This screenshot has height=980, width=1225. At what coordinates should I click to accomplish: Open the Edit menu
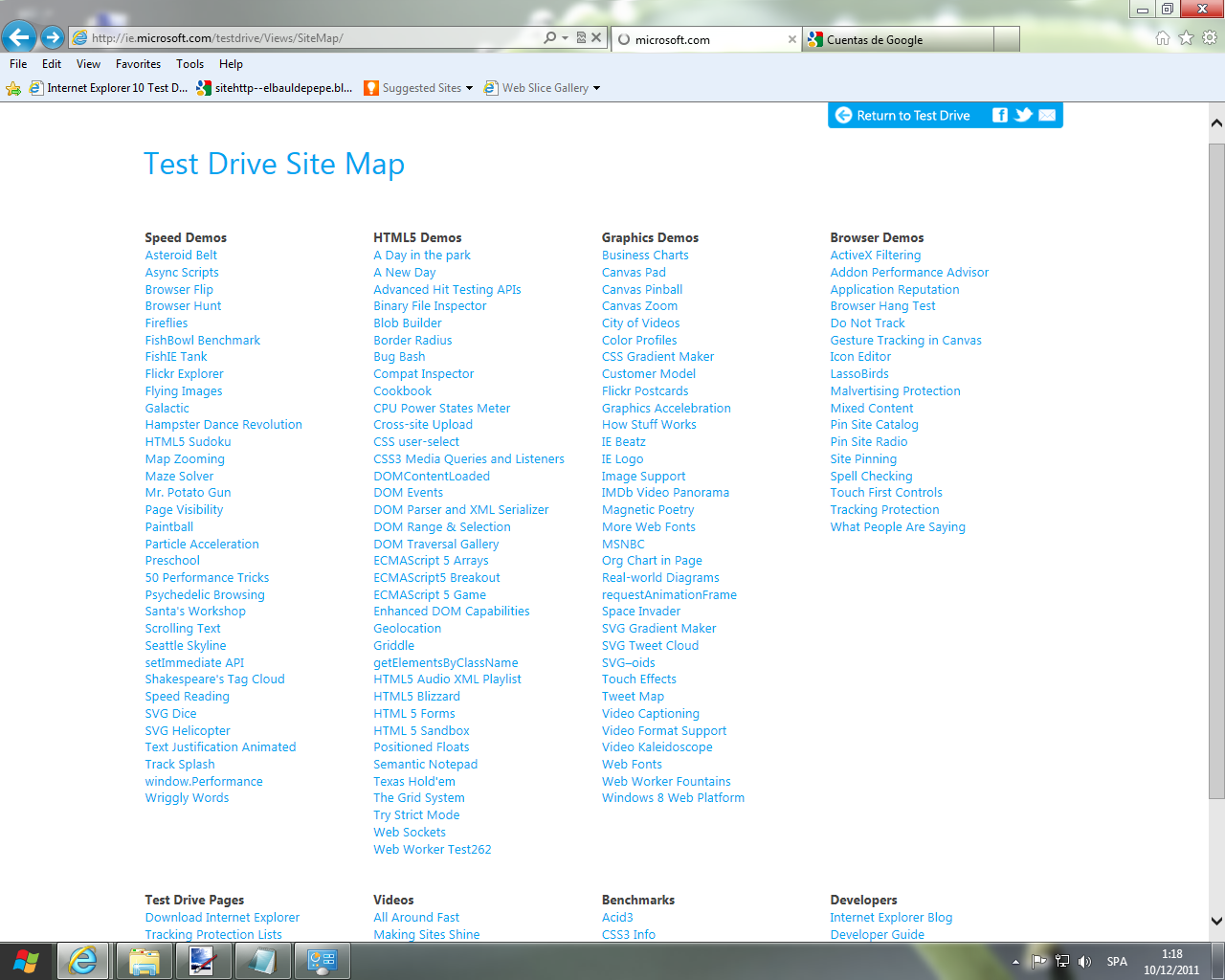[52, 64]
